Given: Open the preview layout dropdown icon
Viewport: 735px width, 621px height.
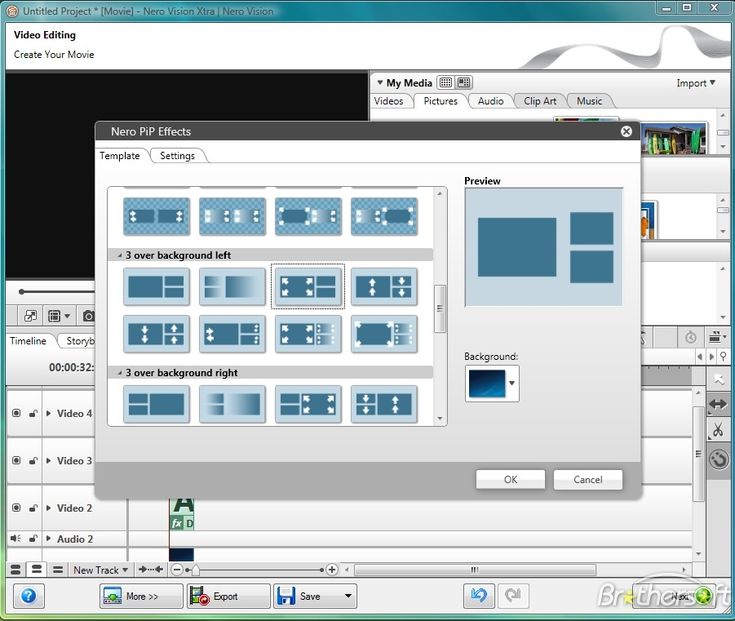Looking at the screenshot, I should tap(59, 316).
